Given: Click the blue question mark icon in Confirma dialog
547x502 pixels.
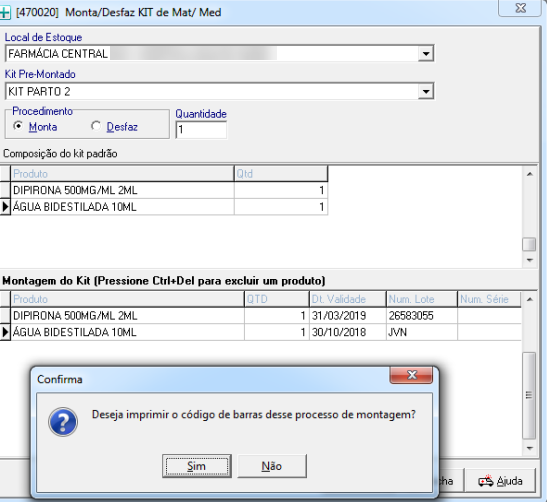Looking at the screenshot, I should pyautogui.click(x=63, y=422).
